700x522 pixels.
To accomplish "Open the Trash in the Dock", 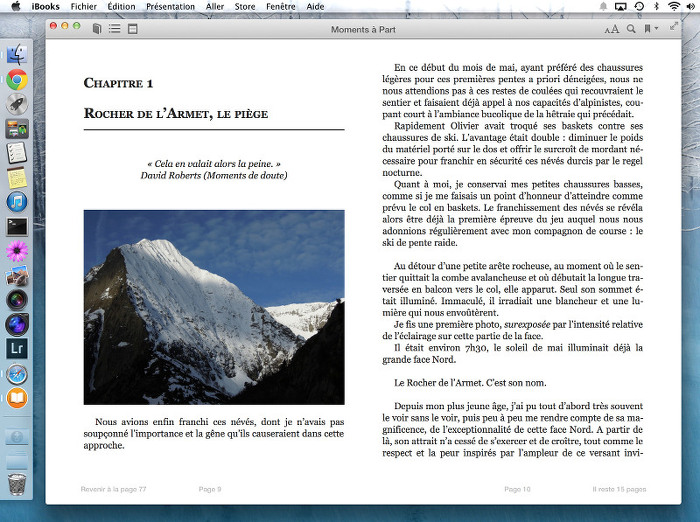I will pyautogui.click(x=17, y=484).
